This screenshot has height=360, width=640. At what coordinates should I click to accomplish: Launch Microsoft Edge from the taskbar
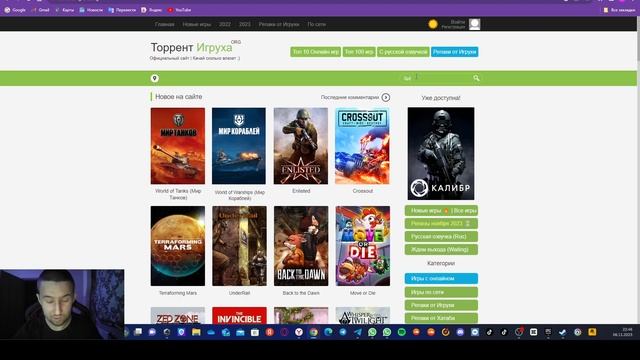(328, 332)
